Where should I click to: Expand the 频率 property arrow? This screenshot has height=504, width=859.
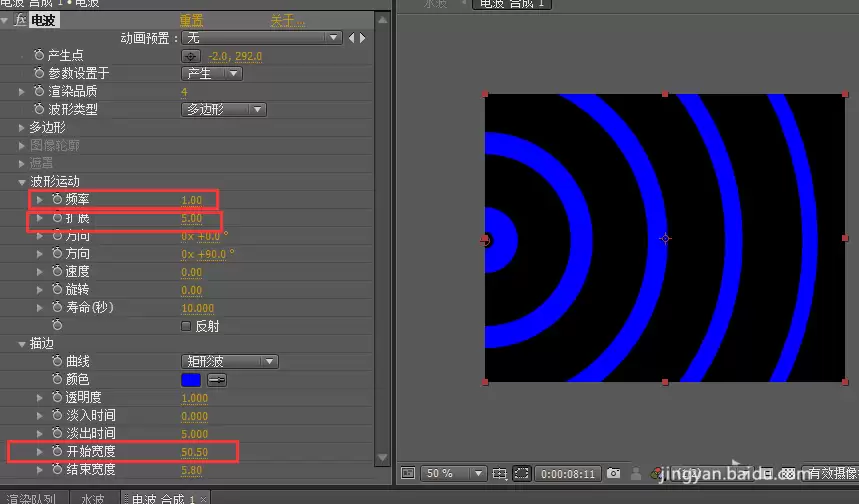39,199
